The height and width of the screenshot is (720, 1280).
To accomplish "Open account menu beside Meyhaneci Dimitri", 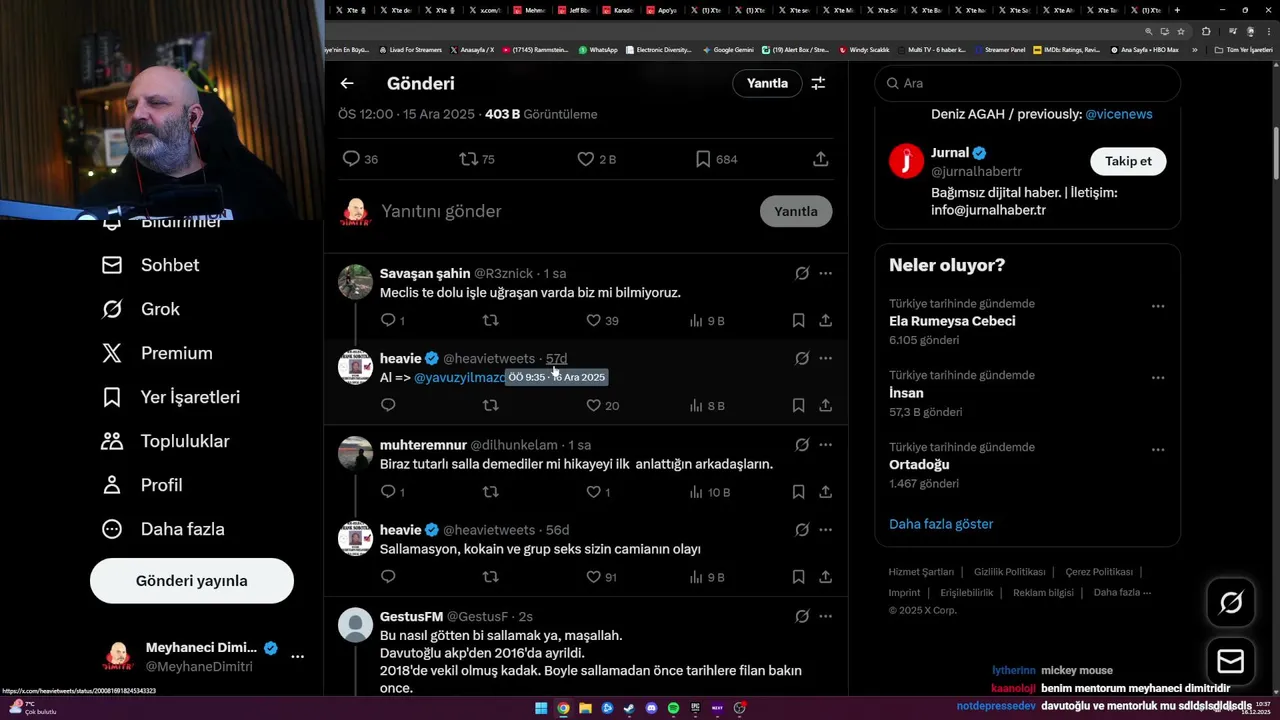I will [x=297, y=657].
